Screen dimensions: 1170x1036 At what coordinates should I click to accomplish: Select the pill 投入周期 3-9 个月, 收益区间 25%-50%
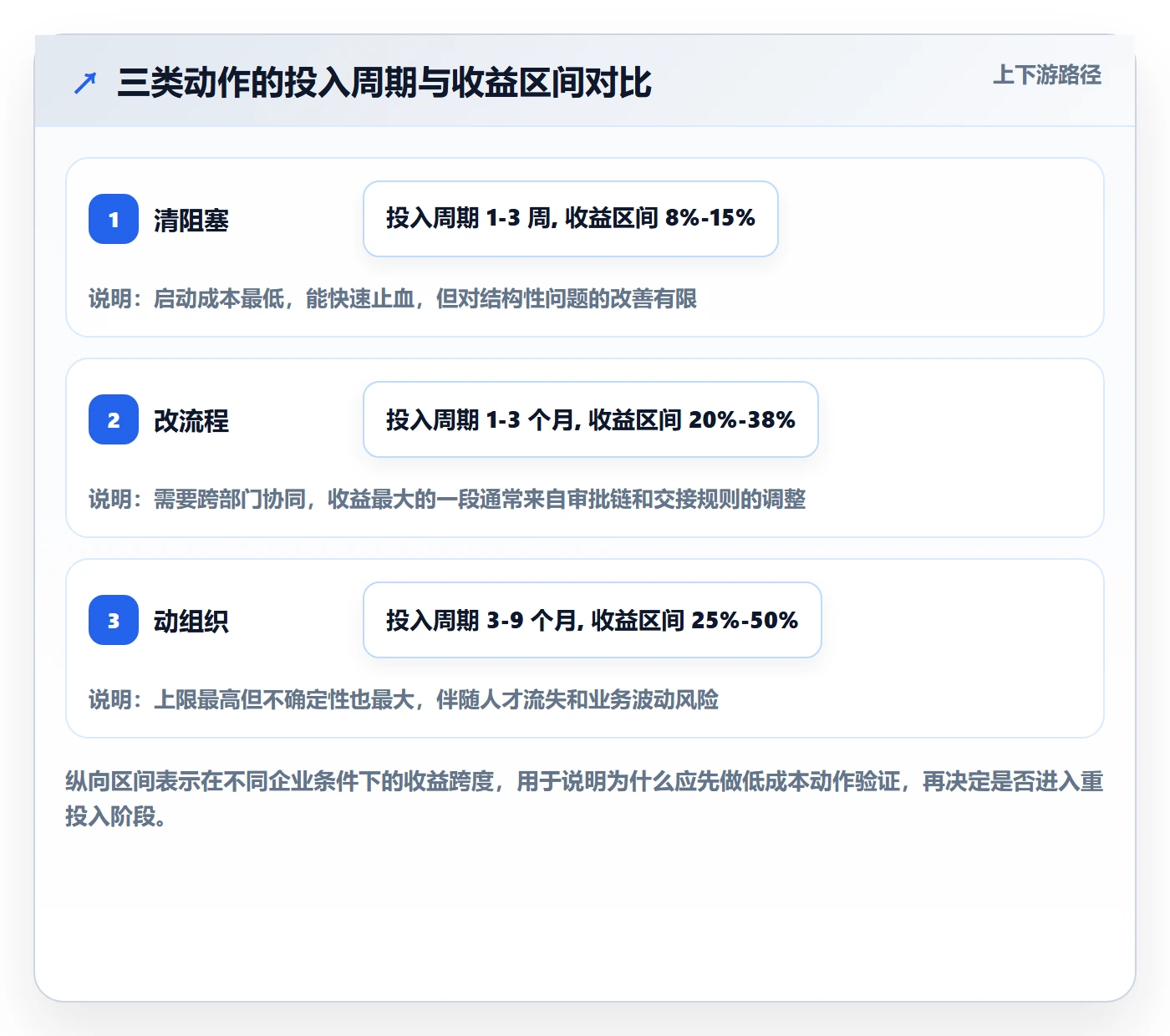593,620
